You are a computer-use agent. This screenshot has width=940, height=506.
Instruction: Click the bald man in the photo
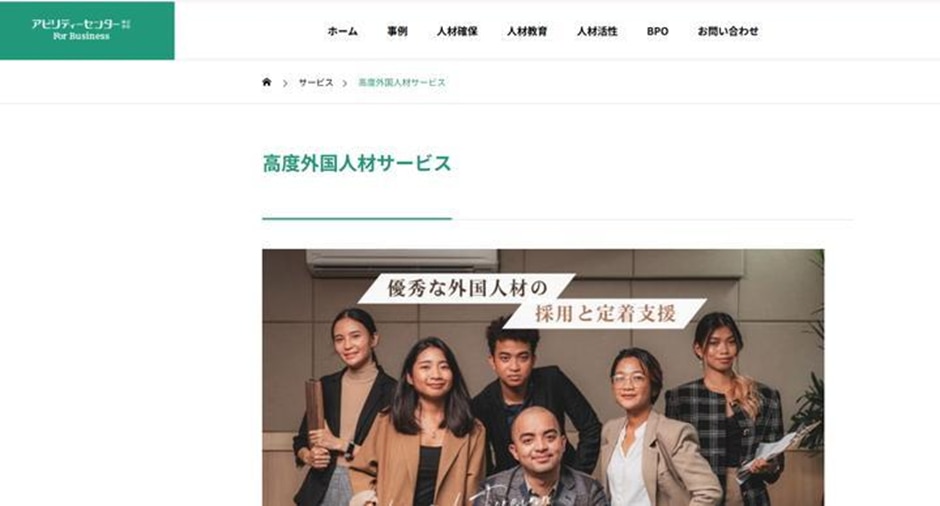point(538,456)
